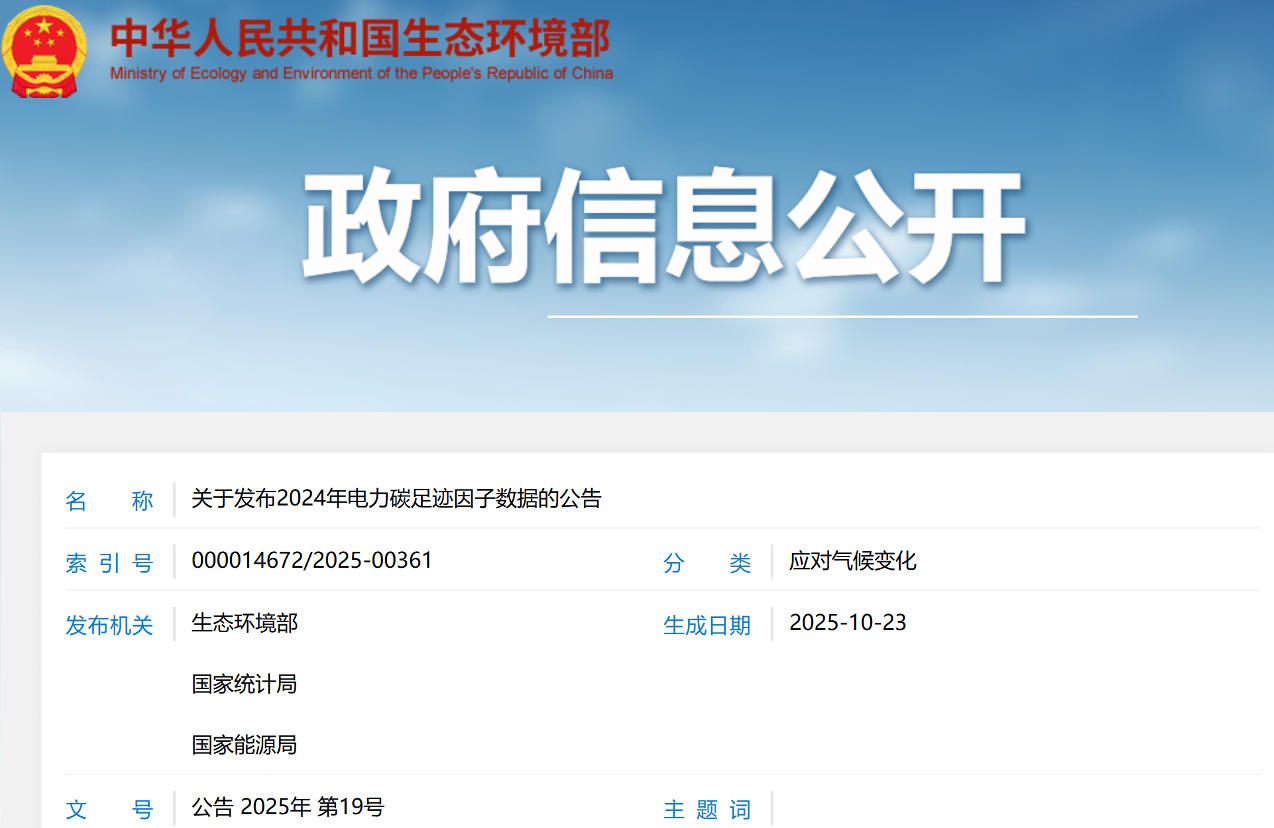
Task: Click the index number 000014672/2025-00361
Action: (311, 561)
